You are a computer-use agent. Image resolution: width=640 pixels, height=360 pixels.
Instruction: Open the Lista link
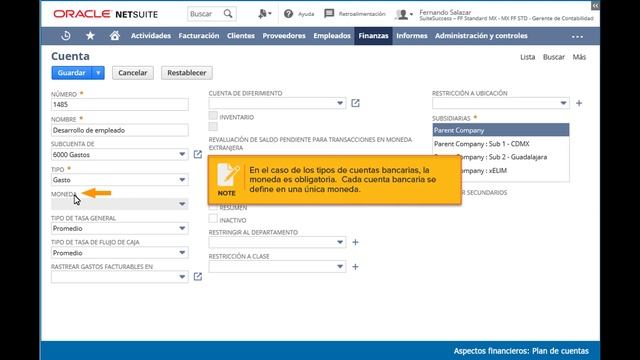[527, 57]
